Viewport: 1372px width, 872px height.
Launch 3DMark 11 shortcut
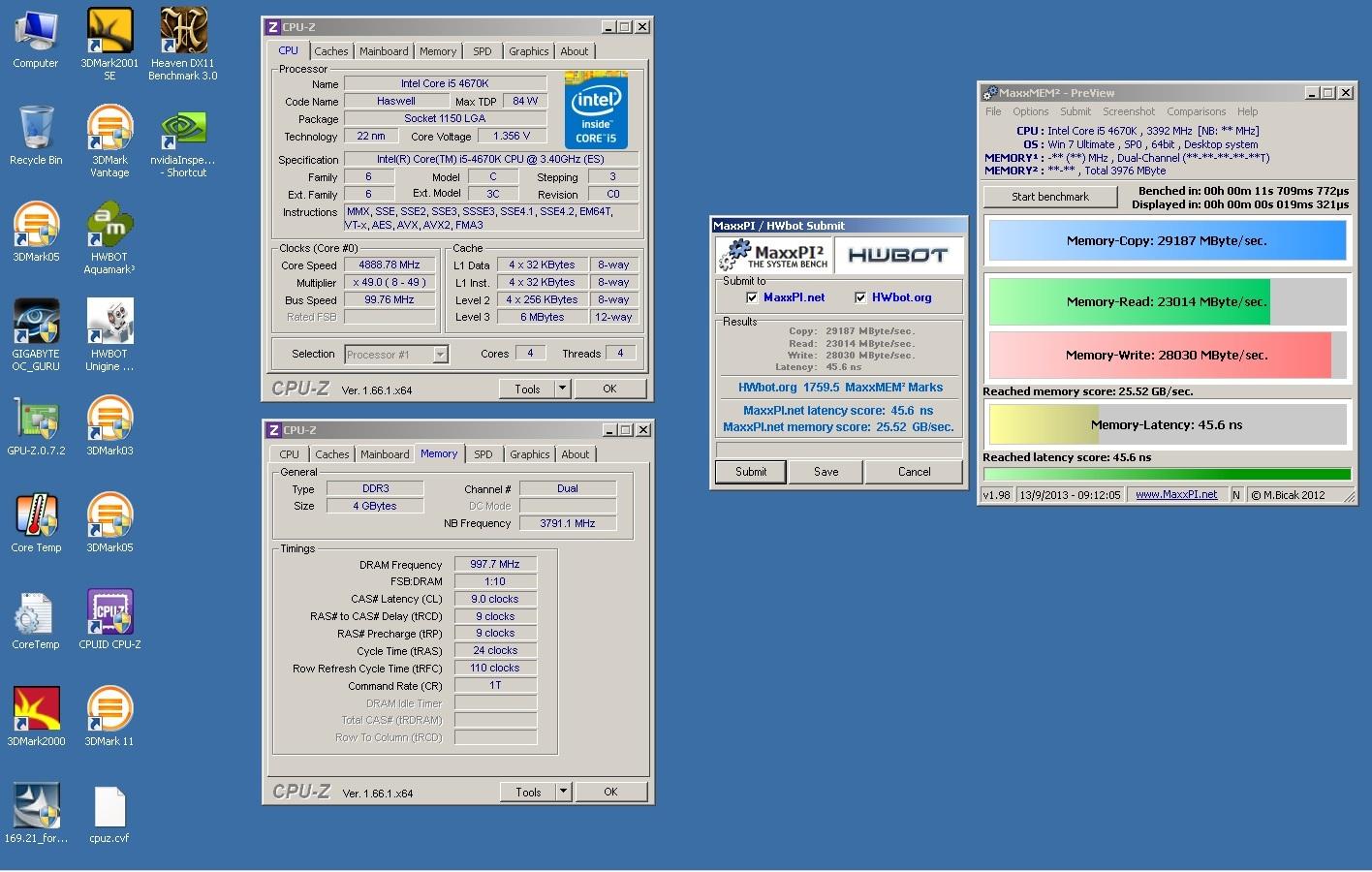coord(109,708)
